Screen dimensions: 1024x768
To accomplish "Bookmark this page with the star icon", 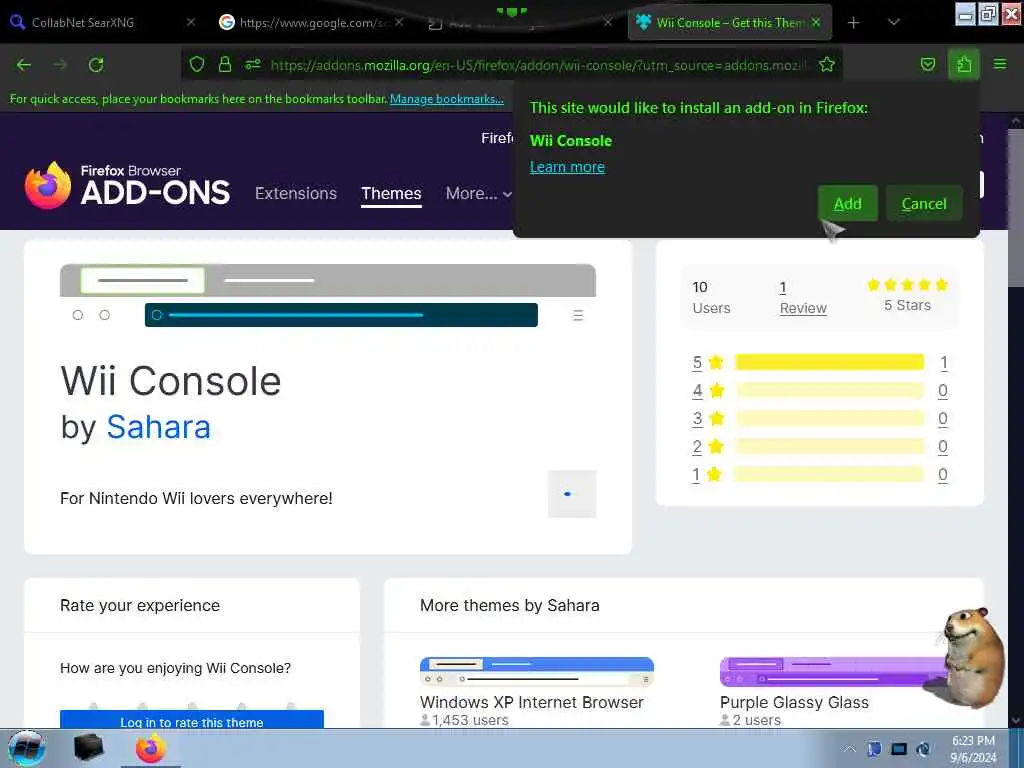I will [827, 64].
